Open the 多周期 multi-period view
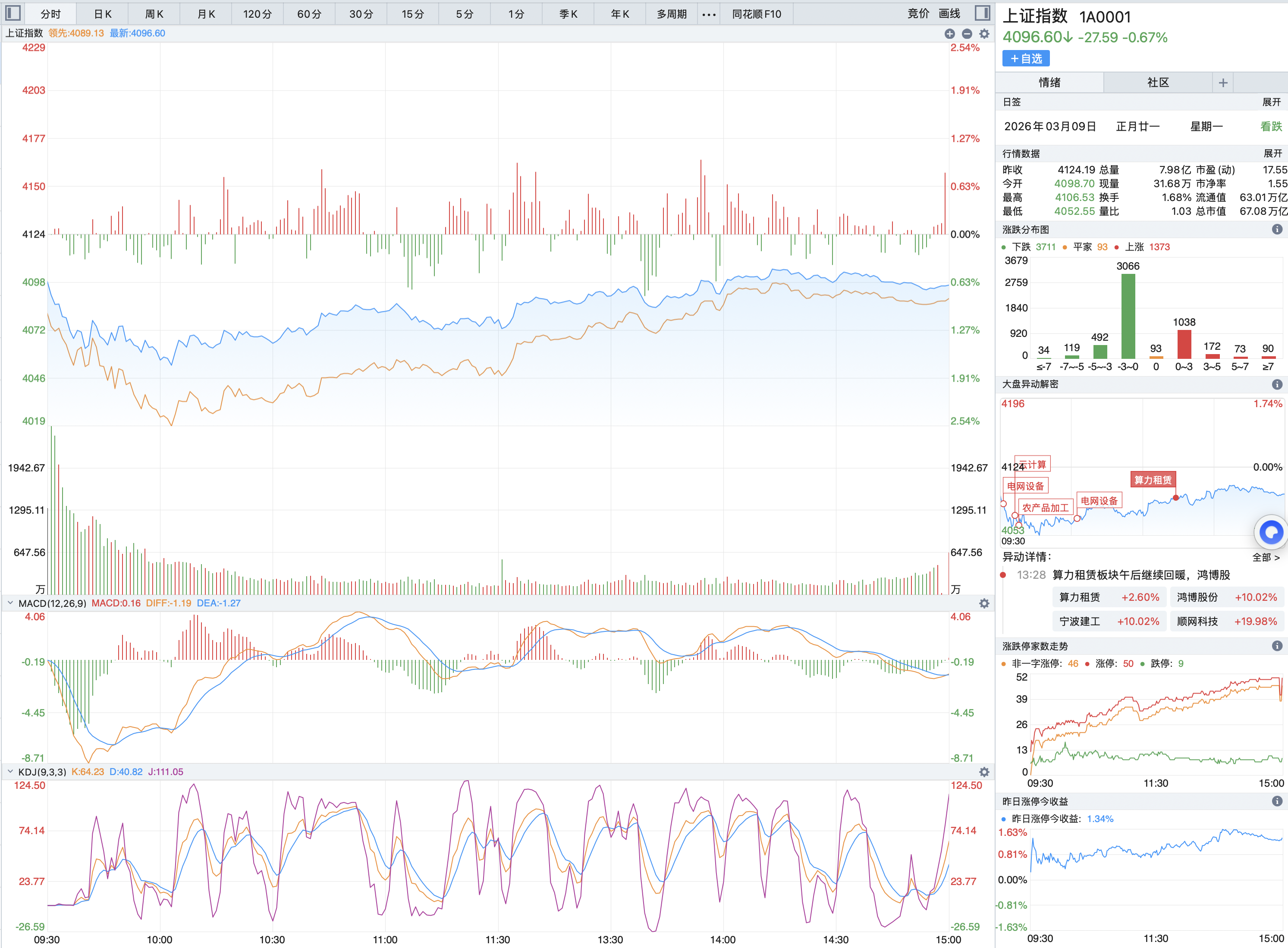 [x=672, y=14]
